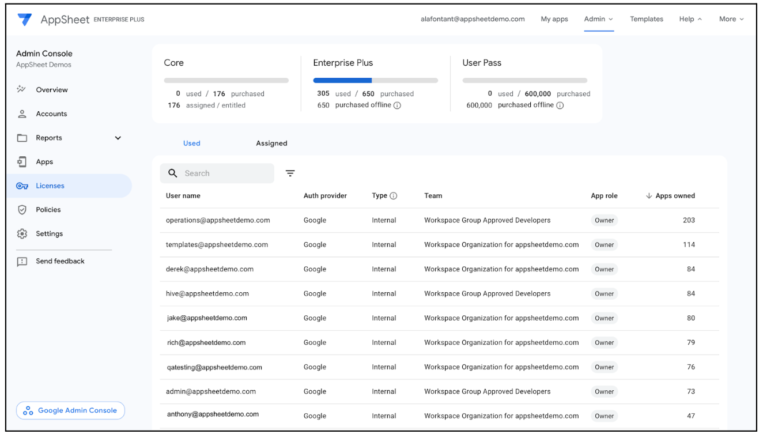Click the Google Admin Console button
This screenshot has width=763, height=434.
(x=71, y=410)
